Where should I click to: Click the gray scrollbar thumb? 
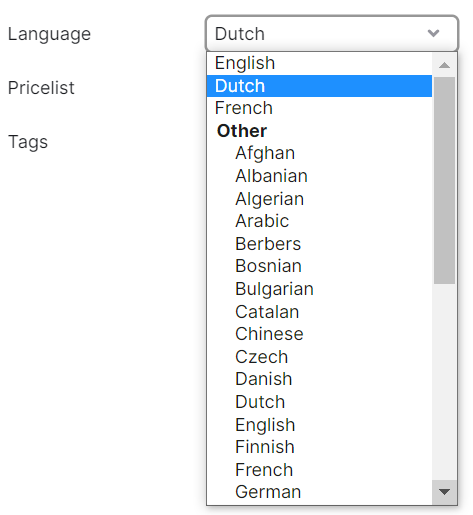click(x=444, y=180)
